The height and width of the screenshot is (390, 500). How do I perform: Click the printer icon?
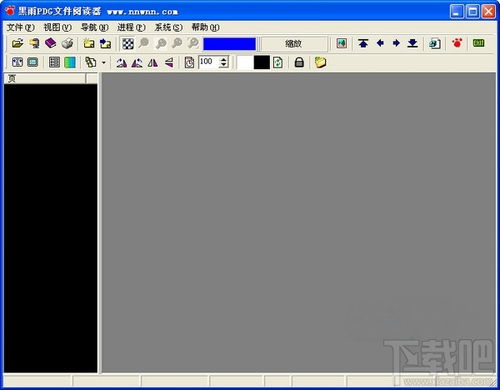67,43
